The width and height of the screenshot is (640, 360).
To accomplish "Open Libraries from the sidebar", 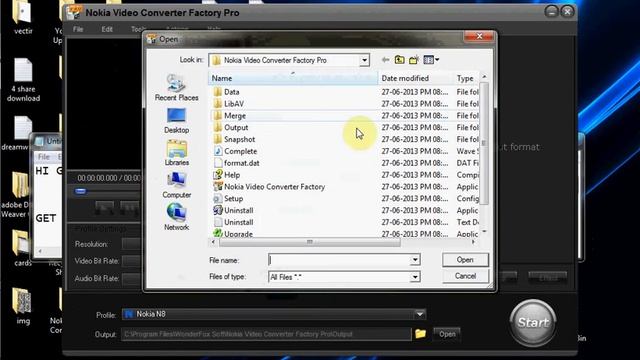I will [176, 153].
